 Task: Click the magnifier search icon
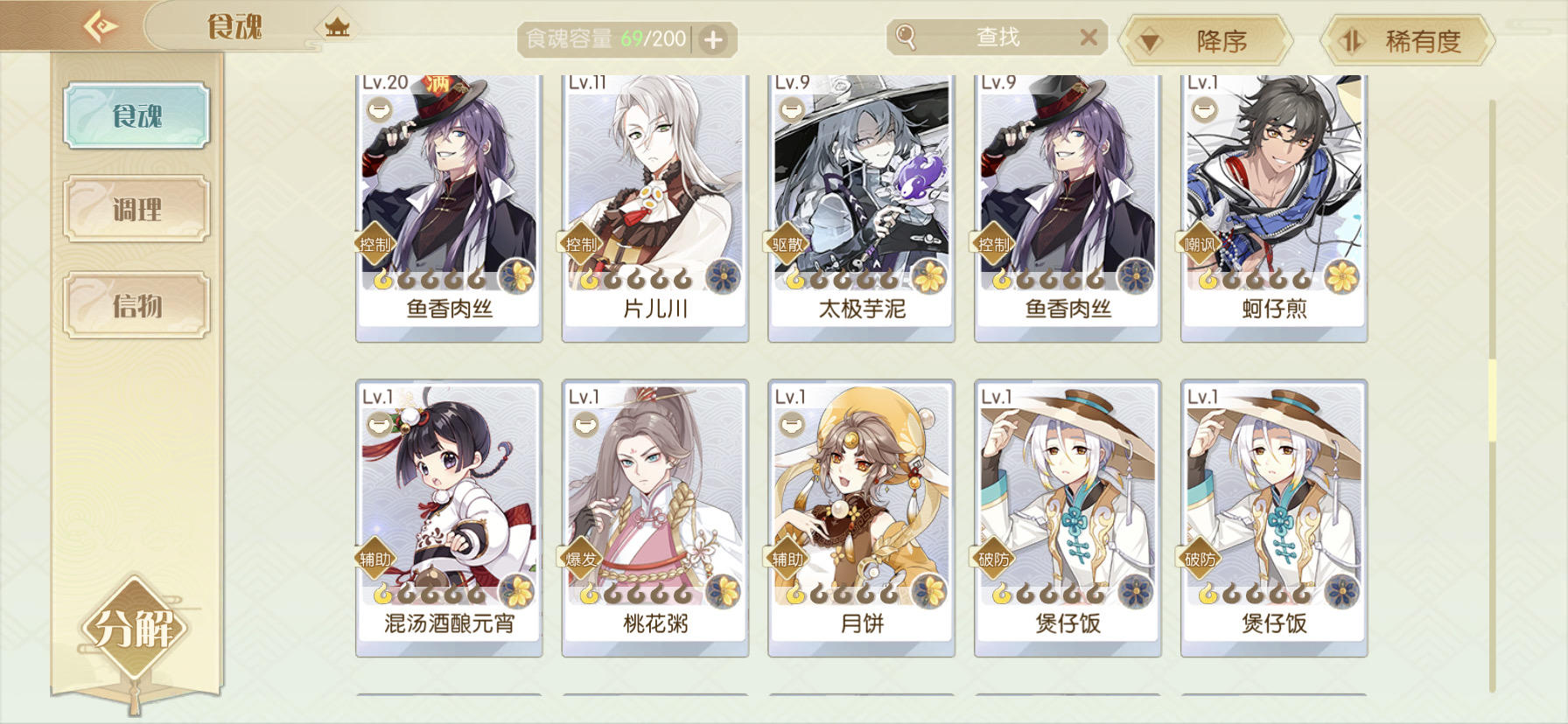pyautogui.click(x=906, y=37)
